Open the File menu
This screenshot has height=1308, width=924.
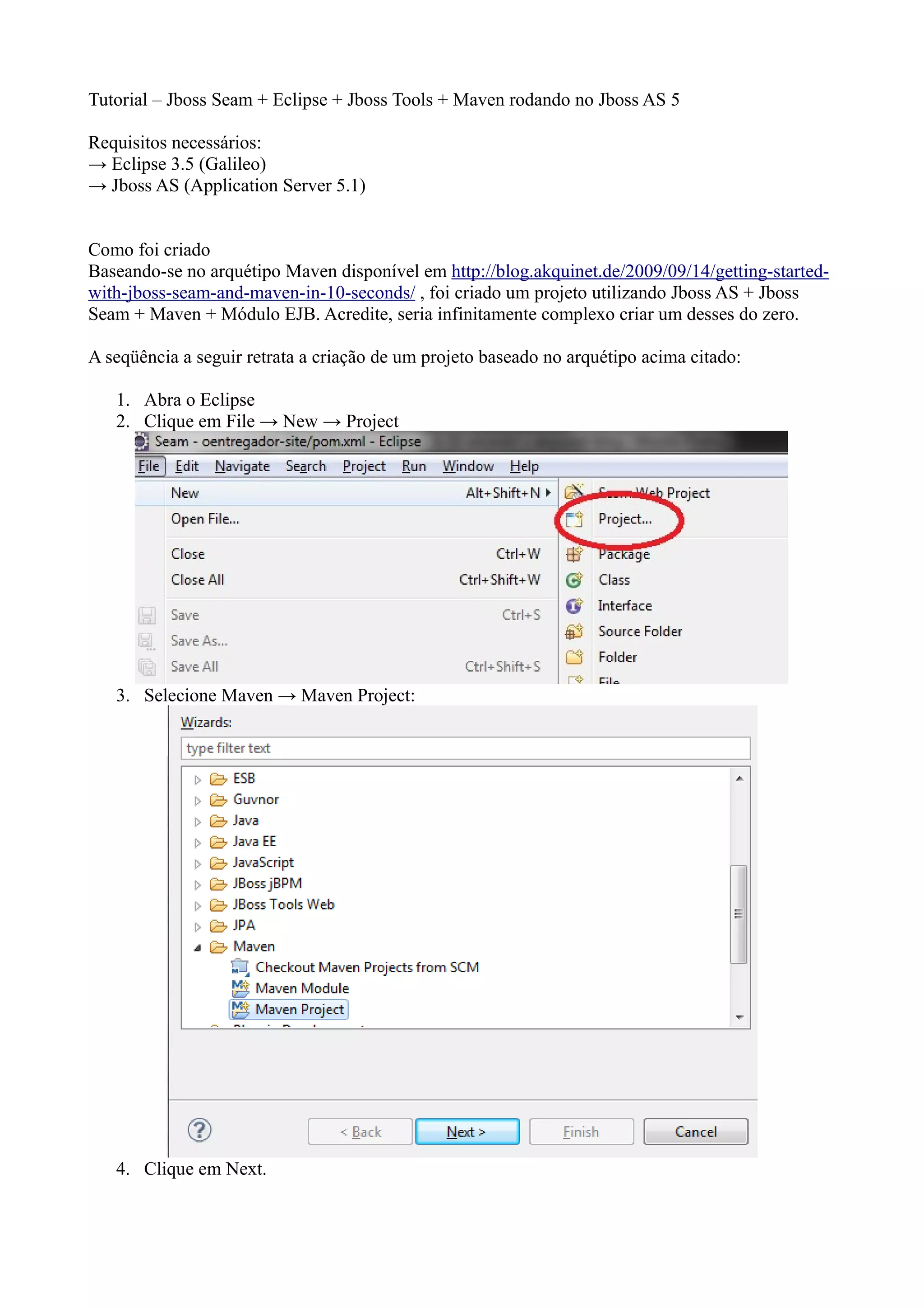pyautogui.click(x=149, y=466)
